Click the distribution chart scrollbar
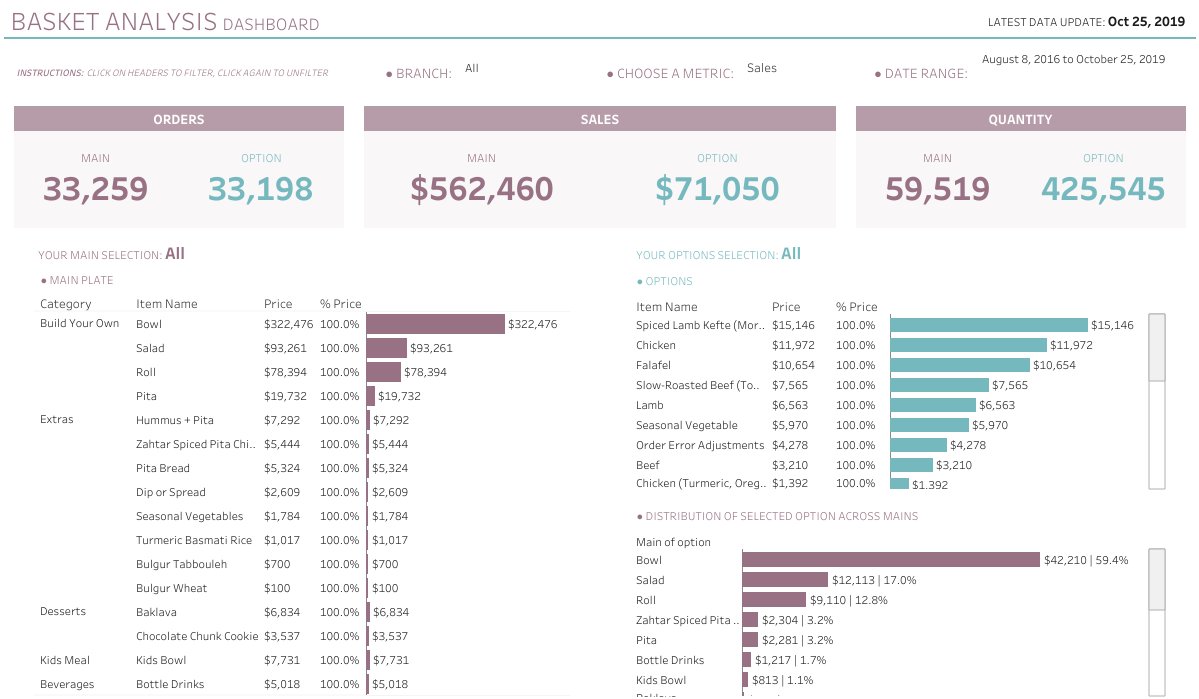Image resolution: width=1199 pixels, height=699 pixels. tap(1157, 621)
